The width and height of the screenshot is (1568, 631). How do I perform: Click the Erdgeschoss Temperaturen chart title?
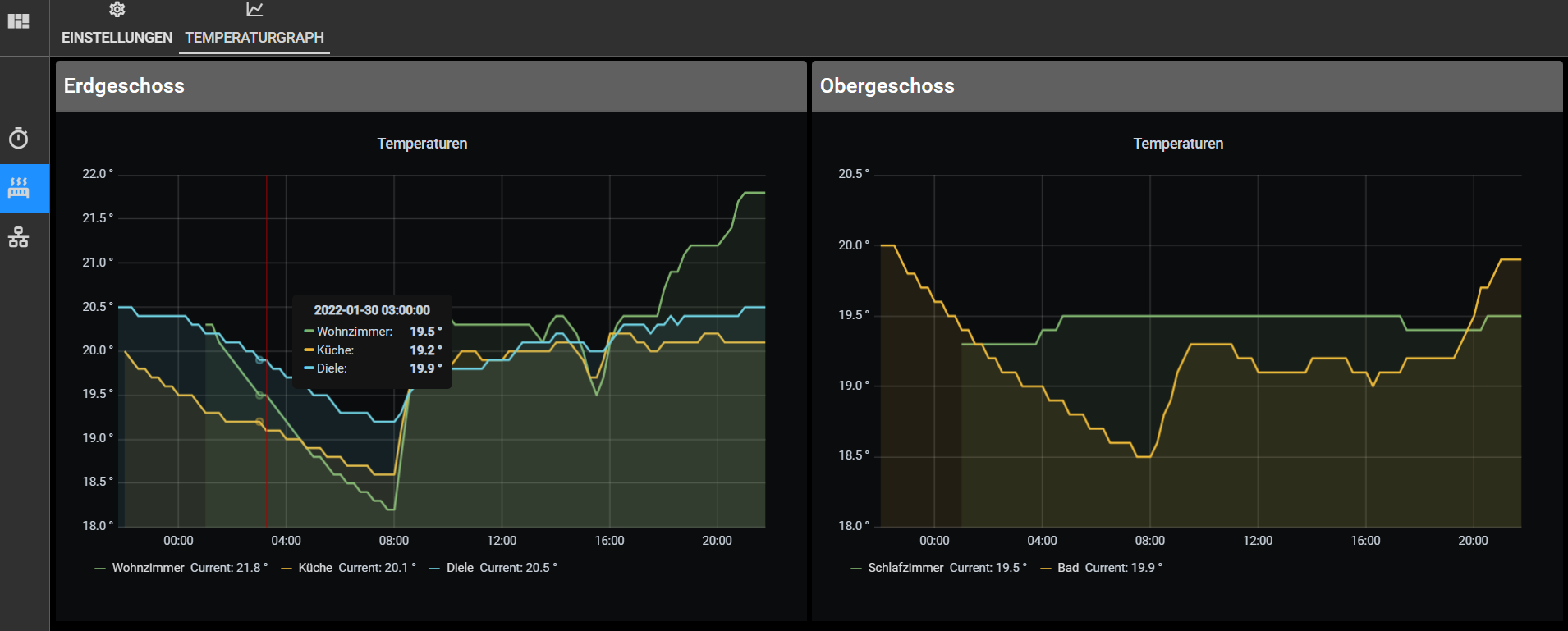click(x=422, y=144)
